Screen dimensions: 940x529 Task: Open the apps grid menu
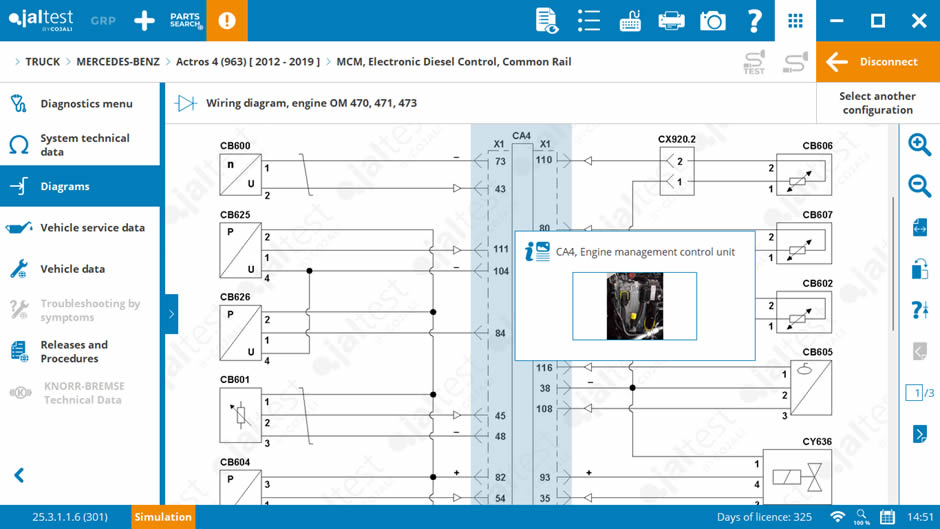coord(795,20)
